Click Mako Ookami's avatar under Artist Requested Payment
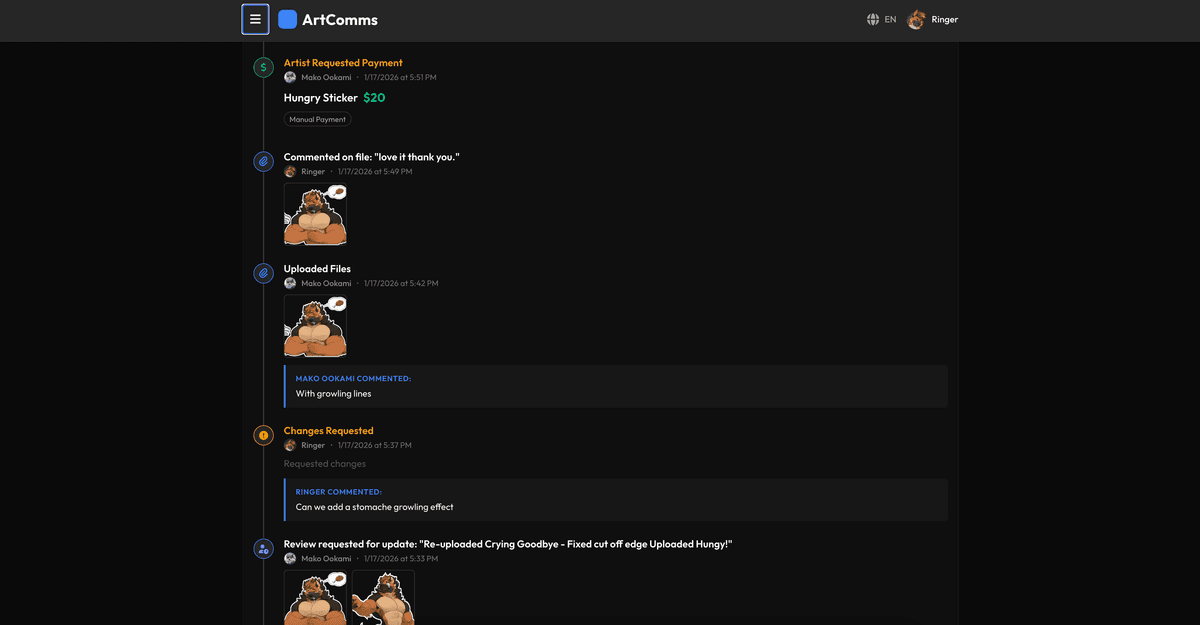Viewport: 1200px width, 625px height. click(x=289, y=76)
